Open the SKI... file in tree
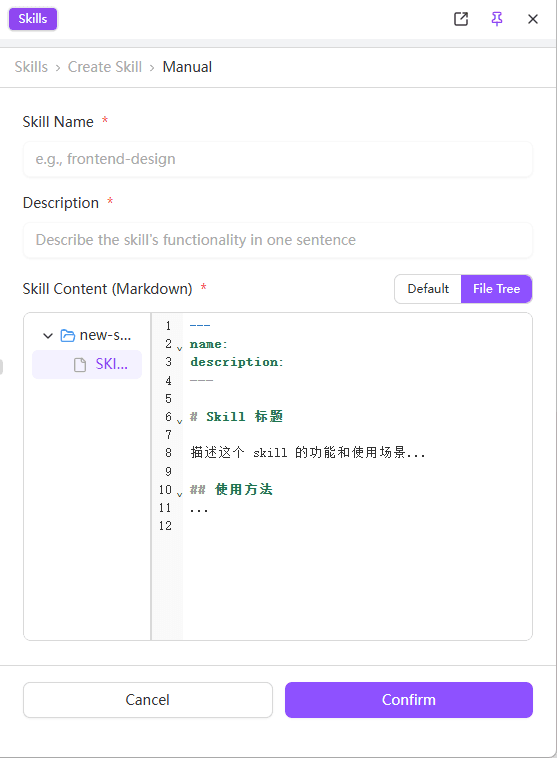Screen dimensions: 557x758 click(87, 364)
